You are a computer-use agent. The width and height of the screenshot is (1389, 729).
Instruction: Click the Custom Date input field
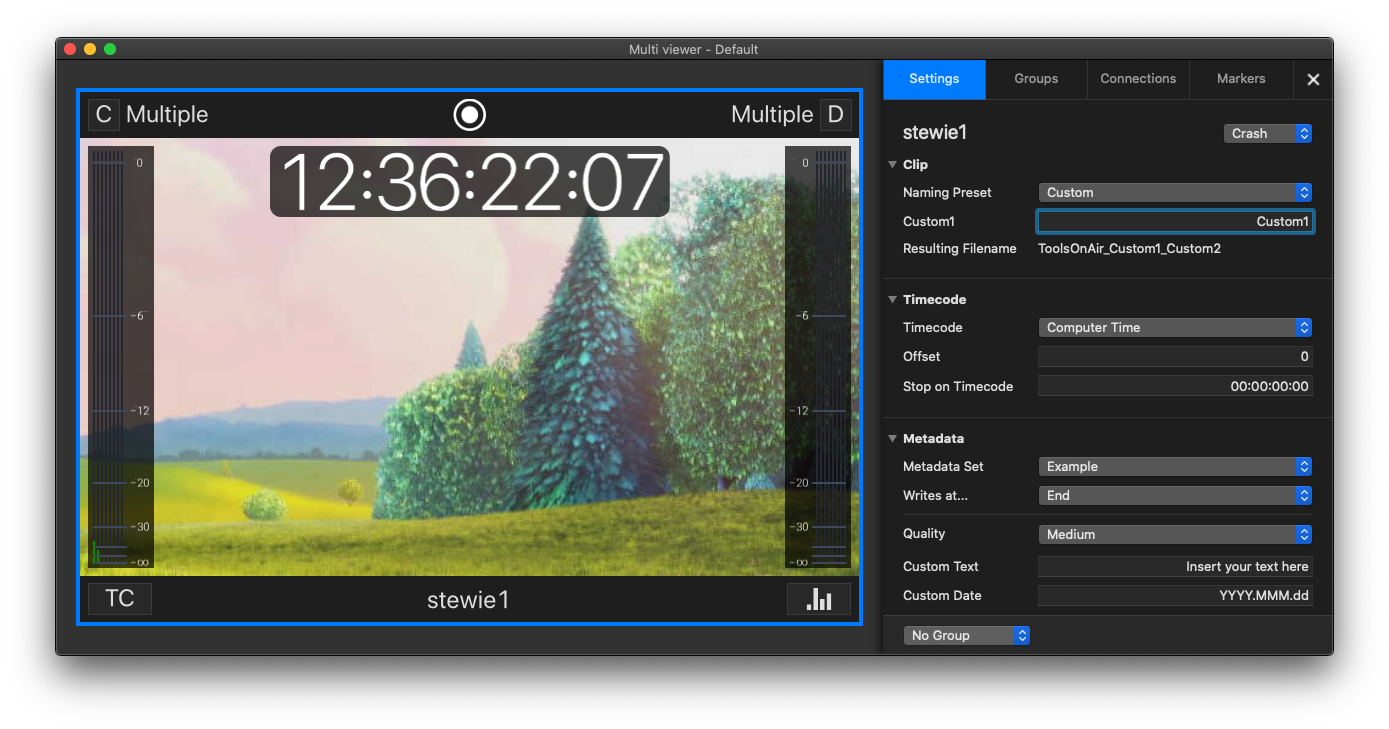pos(1175,596)
